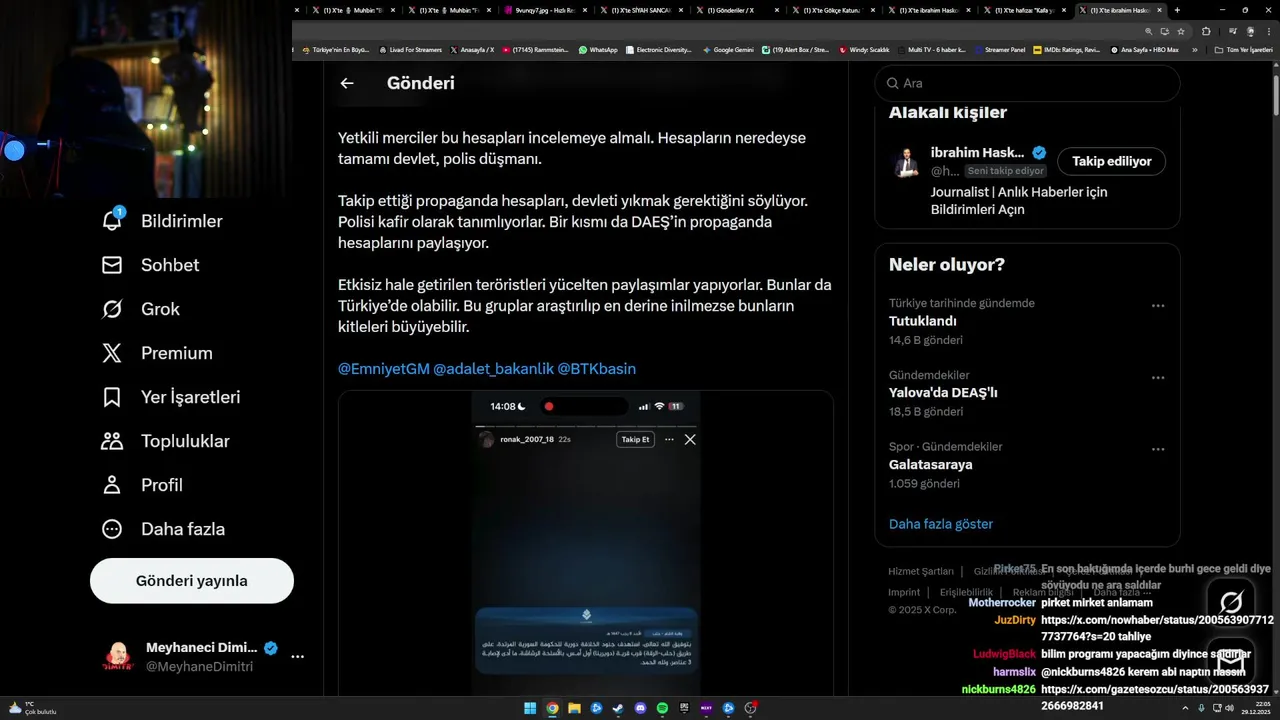
Task: Expand Daha fazla sidebar menu
Action: point(163,529)
